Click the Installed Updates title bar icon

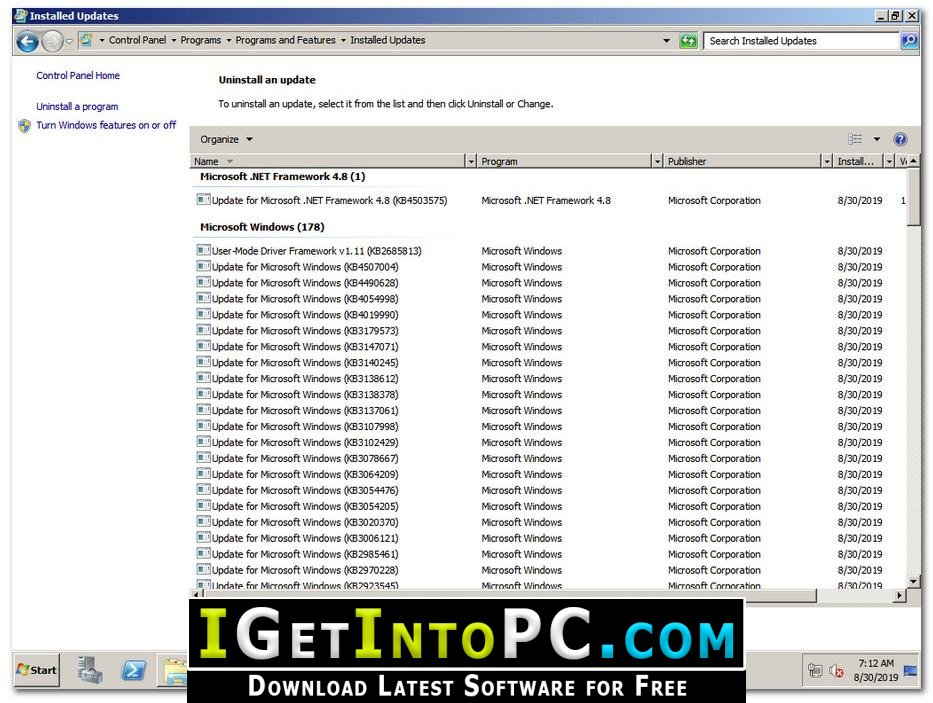[x=21, y=15]
